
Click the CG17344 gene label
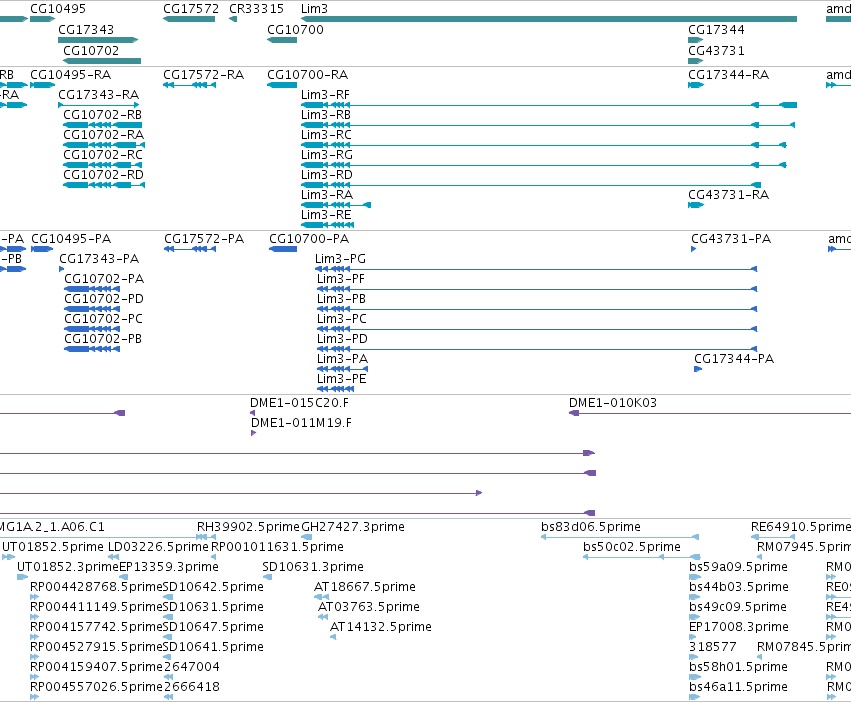tap(716, 29)
